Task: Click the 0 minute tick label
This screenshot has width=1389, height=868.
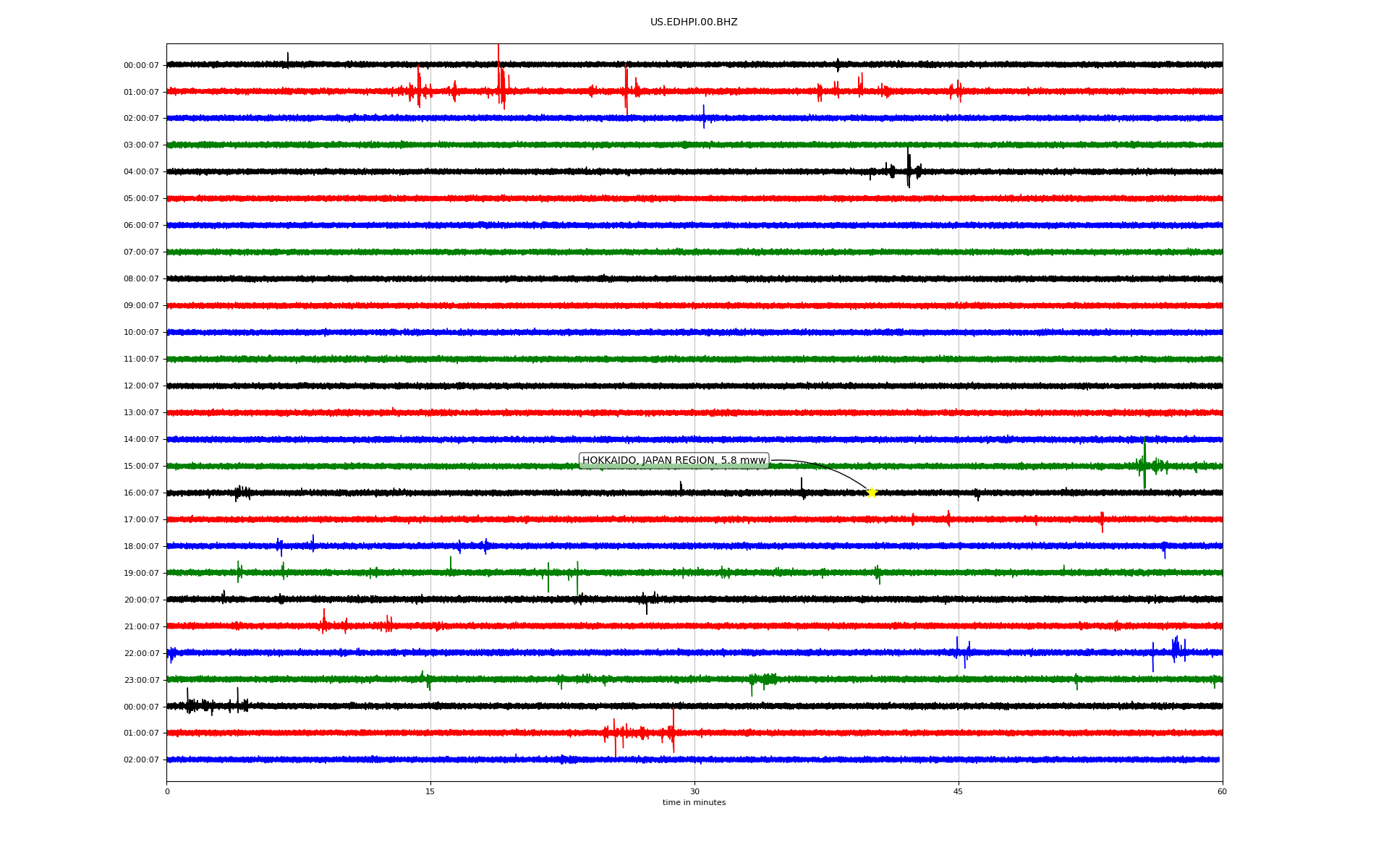Action: point(167,791)
